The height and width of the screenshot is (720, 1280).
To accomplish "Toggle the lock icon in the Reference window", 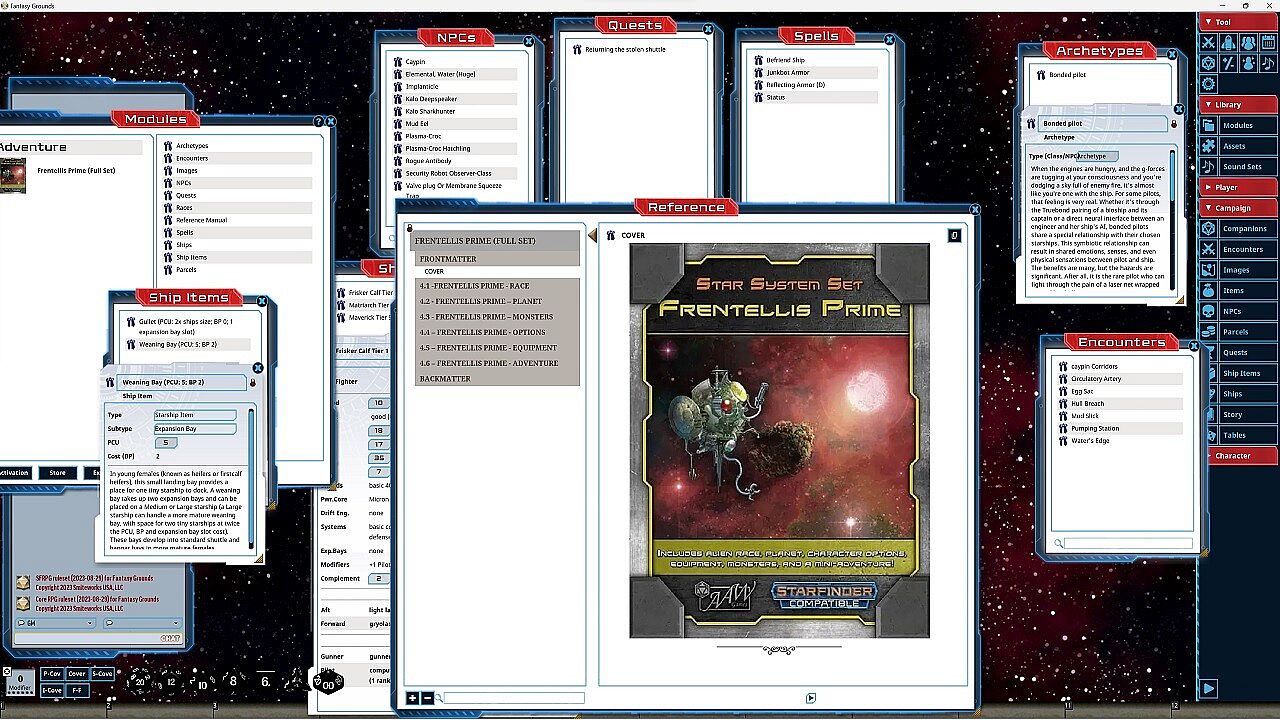I will point(409,228).
